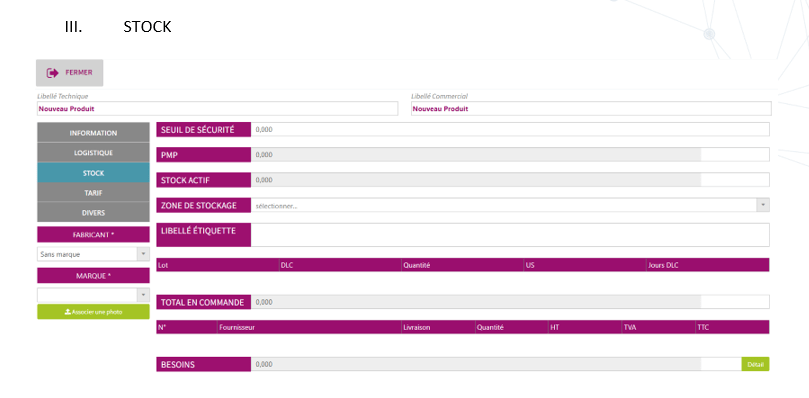This screenshot has width=809, height=398.
Task: Click the upload icon in Associer une photo
Action: point(68,312)
